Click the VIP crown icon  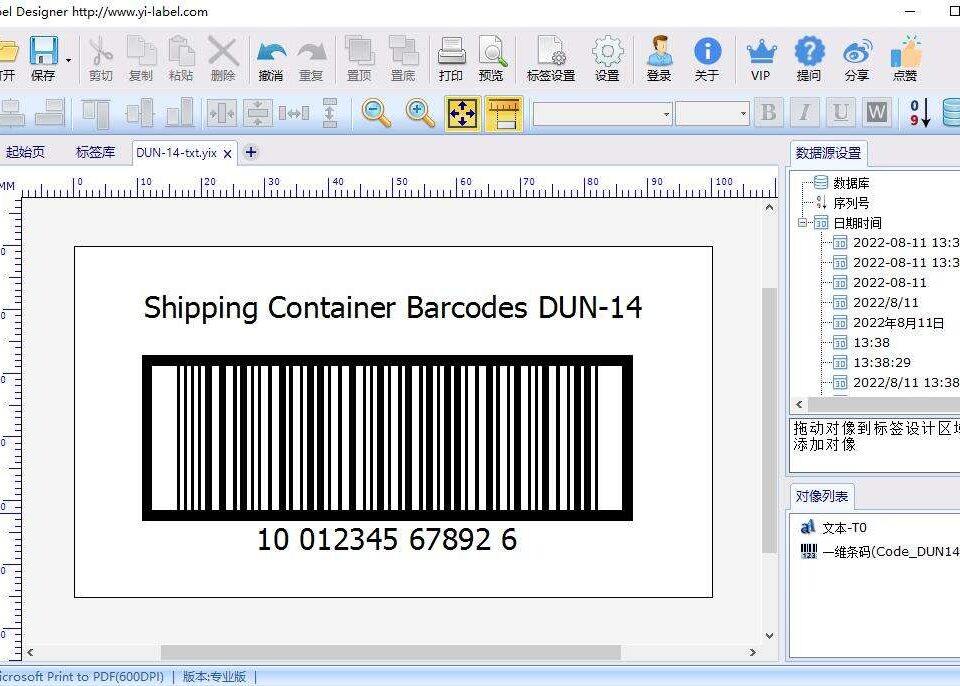761,51
